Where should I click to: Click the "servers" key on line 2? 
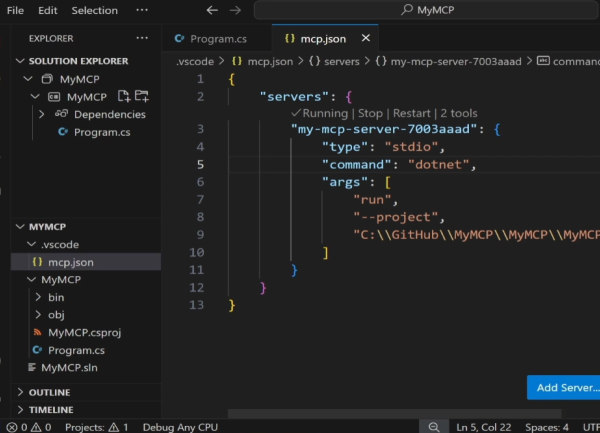click(x=294, y=96)
